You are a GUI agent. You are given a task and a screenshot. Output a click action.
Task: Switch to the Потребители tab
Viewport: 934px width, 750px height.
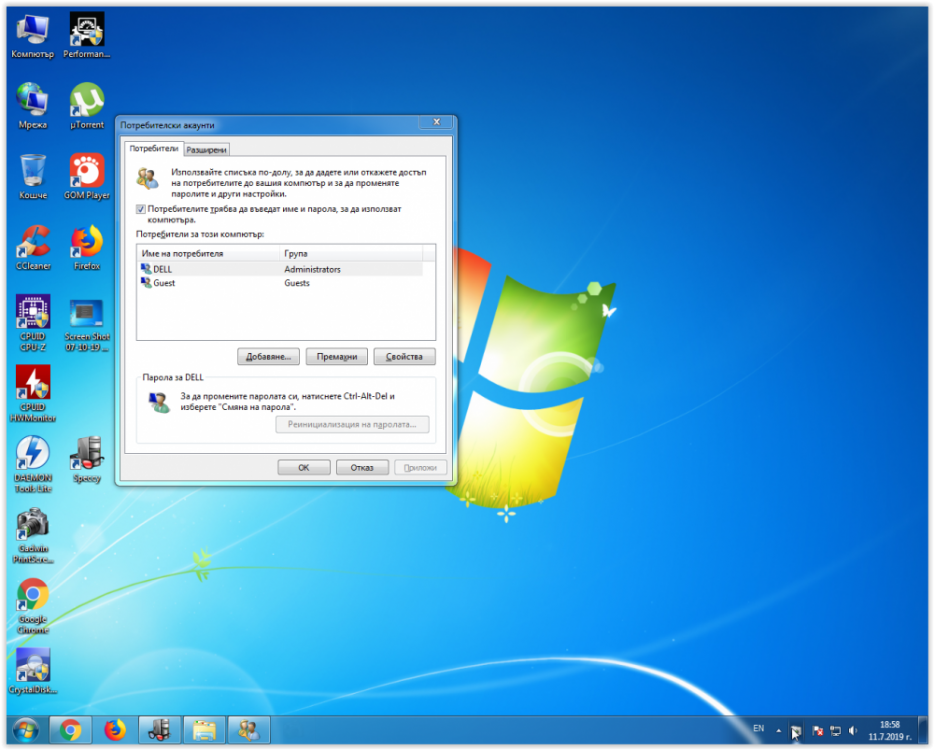tap(154, 148)
